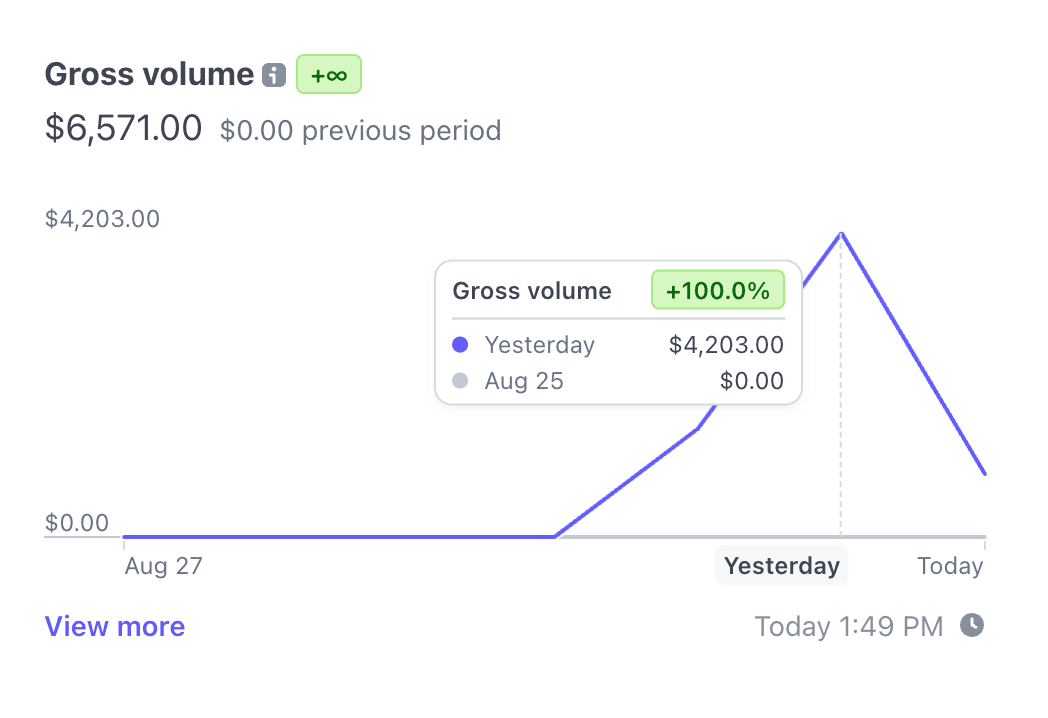Click the Today 1:49 PM timestamp
This screenshot has height=718, width=1048.
click(x=849, y=627)
